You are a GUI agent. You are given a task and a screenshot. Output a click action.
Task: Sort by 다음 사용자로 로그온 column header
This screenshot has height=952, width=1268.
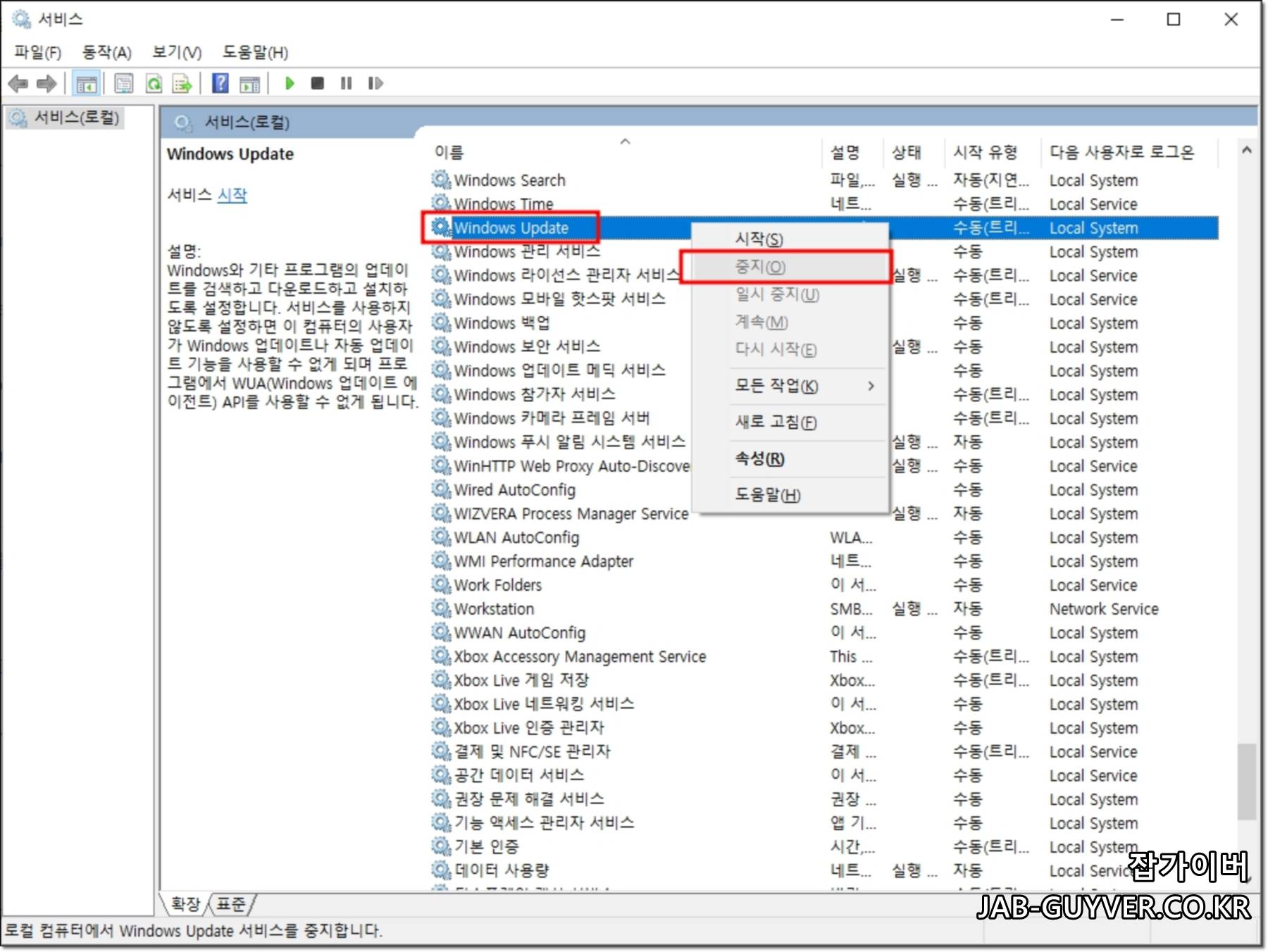tap(1130, 151)
